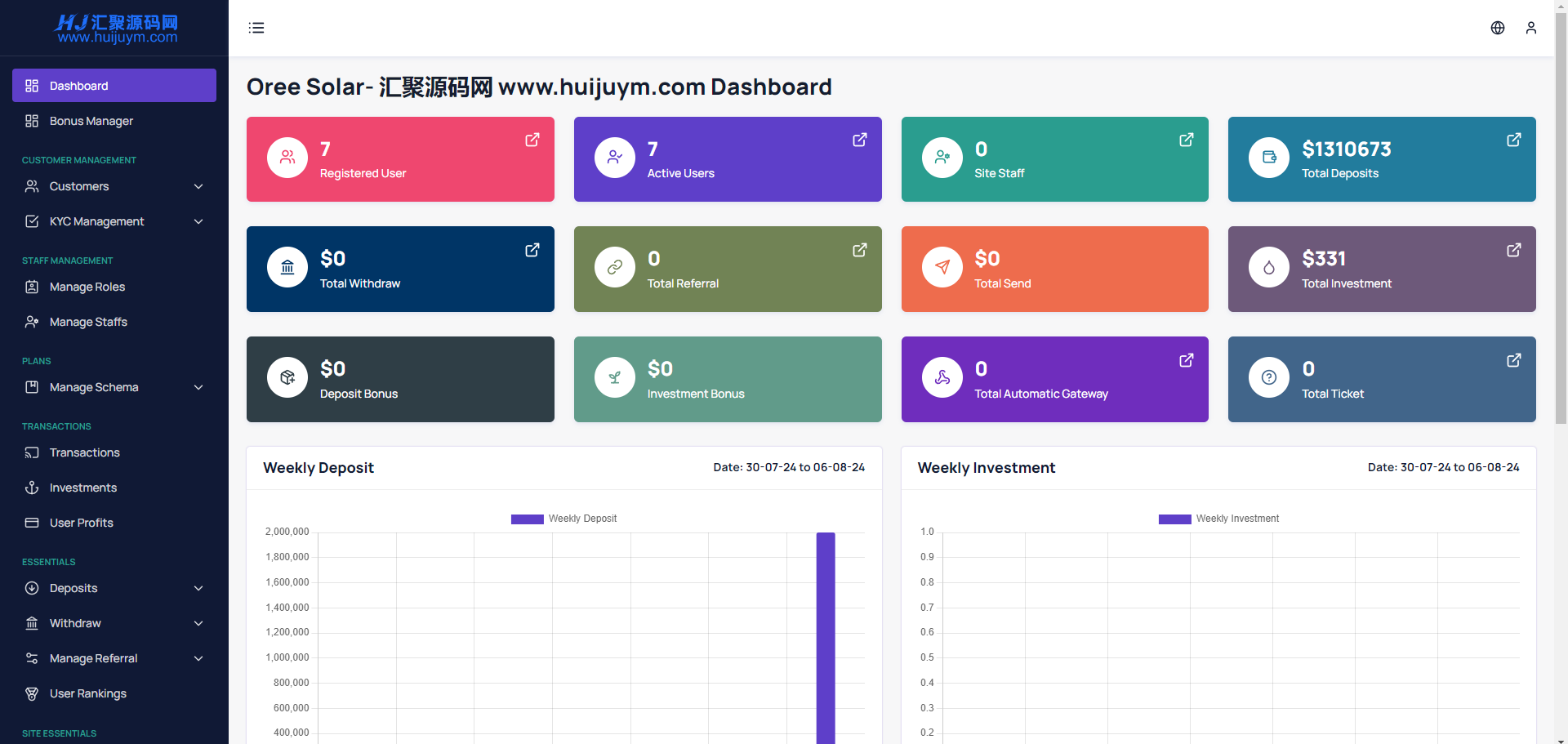Screen dimensions: 1568x744
Task: Toggle the Weekly Deposit legend swatch
Action: [527, 519]
